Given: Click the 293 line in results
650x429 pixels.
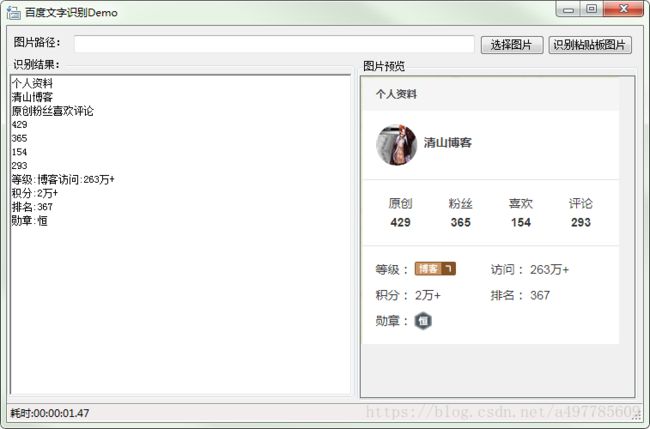Looking at the screenshot, I should [19, 165].
